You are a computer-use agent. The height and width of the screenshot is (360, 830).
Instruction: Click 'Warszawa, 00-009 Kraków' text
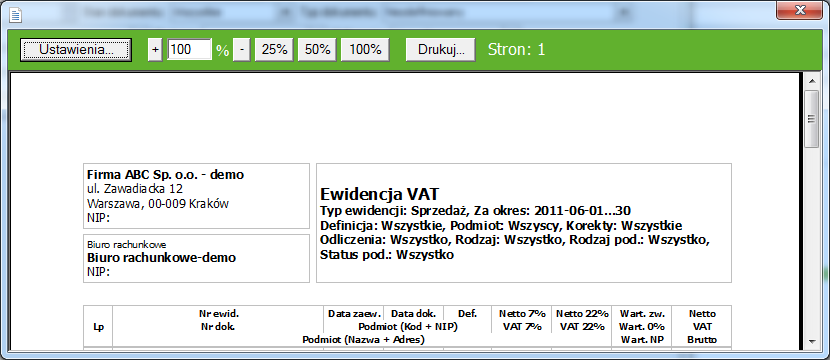[158, 204]
